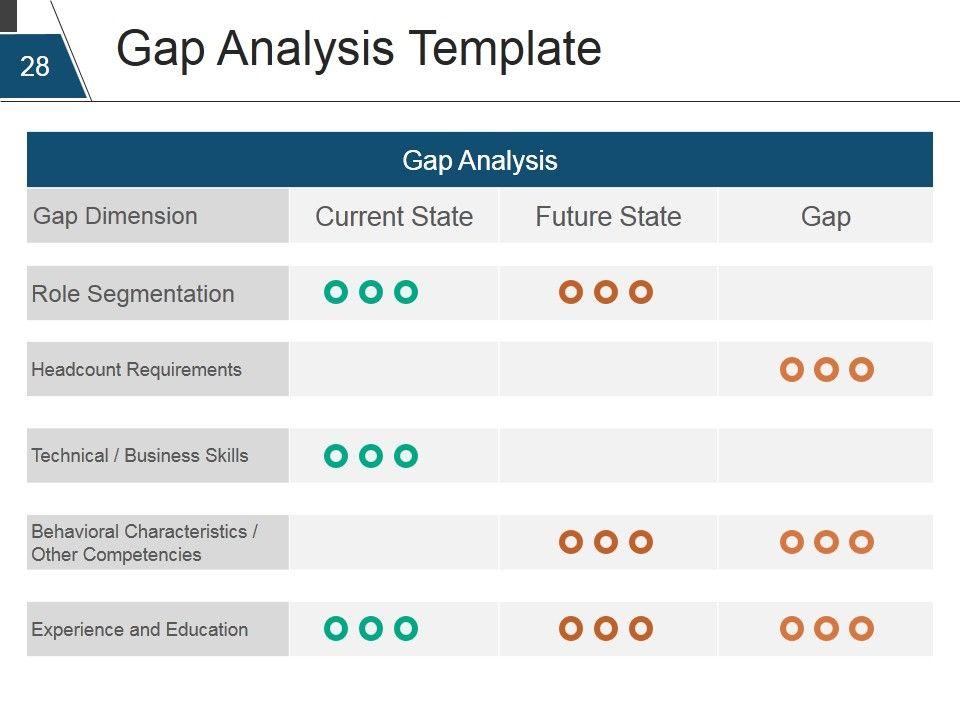Click middle green circle for Technical / Business Skills
960x720 pixels.
pyautogui.click(x=371, y=456)
